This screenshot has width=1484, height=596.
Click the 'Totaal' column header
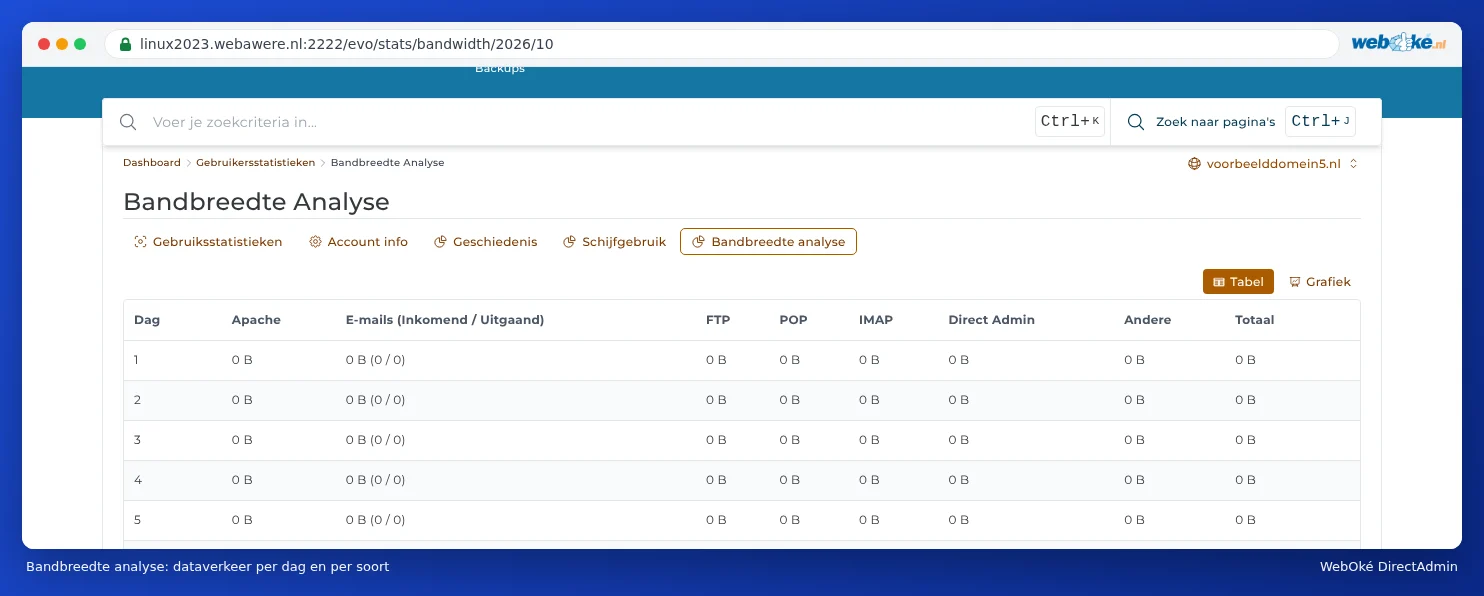pos(1255,320)
